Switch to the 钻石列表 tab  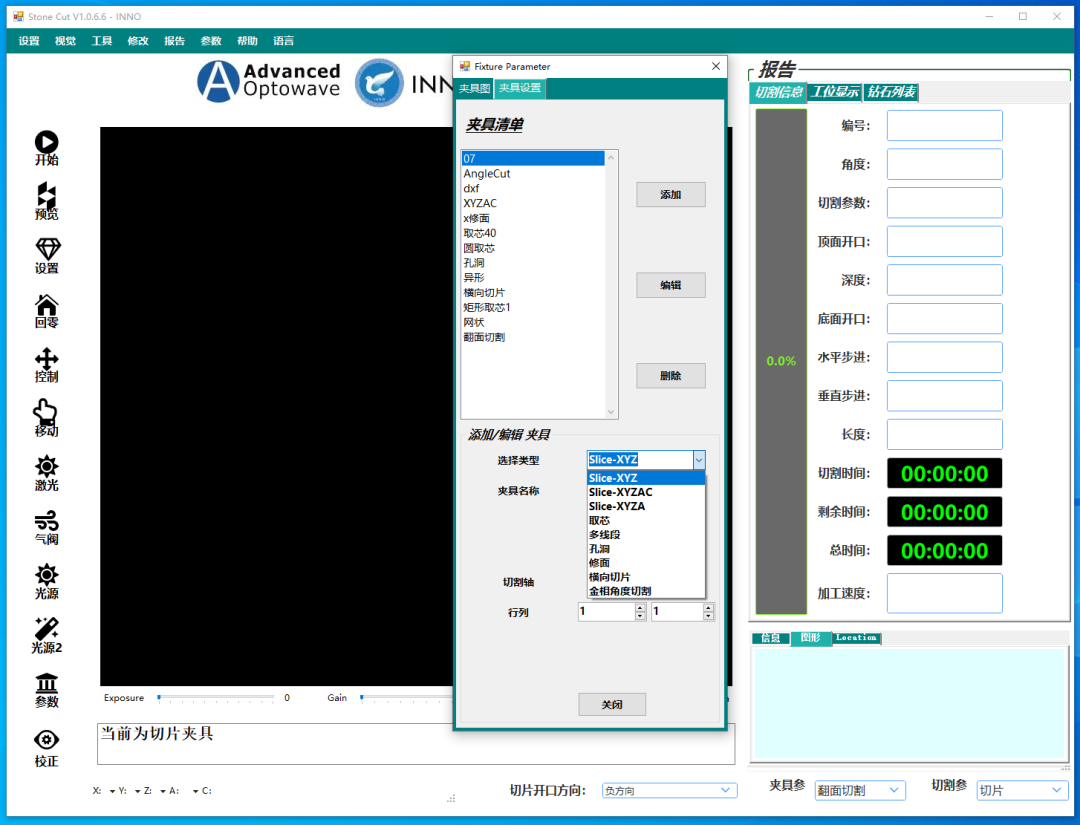click(891, 92)
